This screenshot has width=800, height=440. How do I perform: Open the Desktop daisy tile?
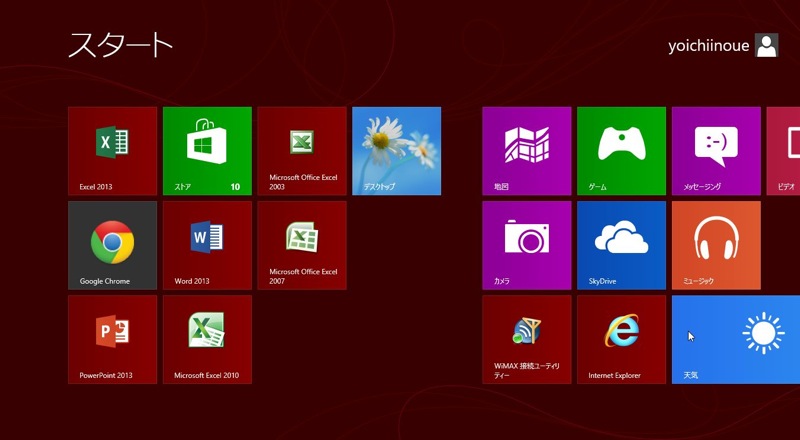click(396, 151)
